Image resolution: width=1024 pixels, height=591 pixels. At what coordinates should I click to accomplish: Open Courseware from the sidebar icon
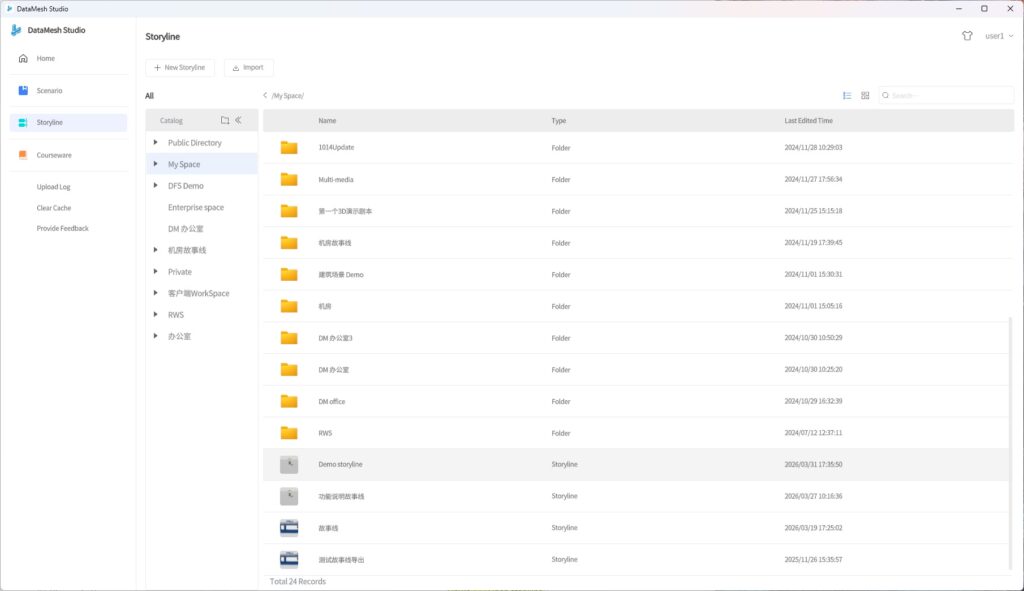pos(23,155)
